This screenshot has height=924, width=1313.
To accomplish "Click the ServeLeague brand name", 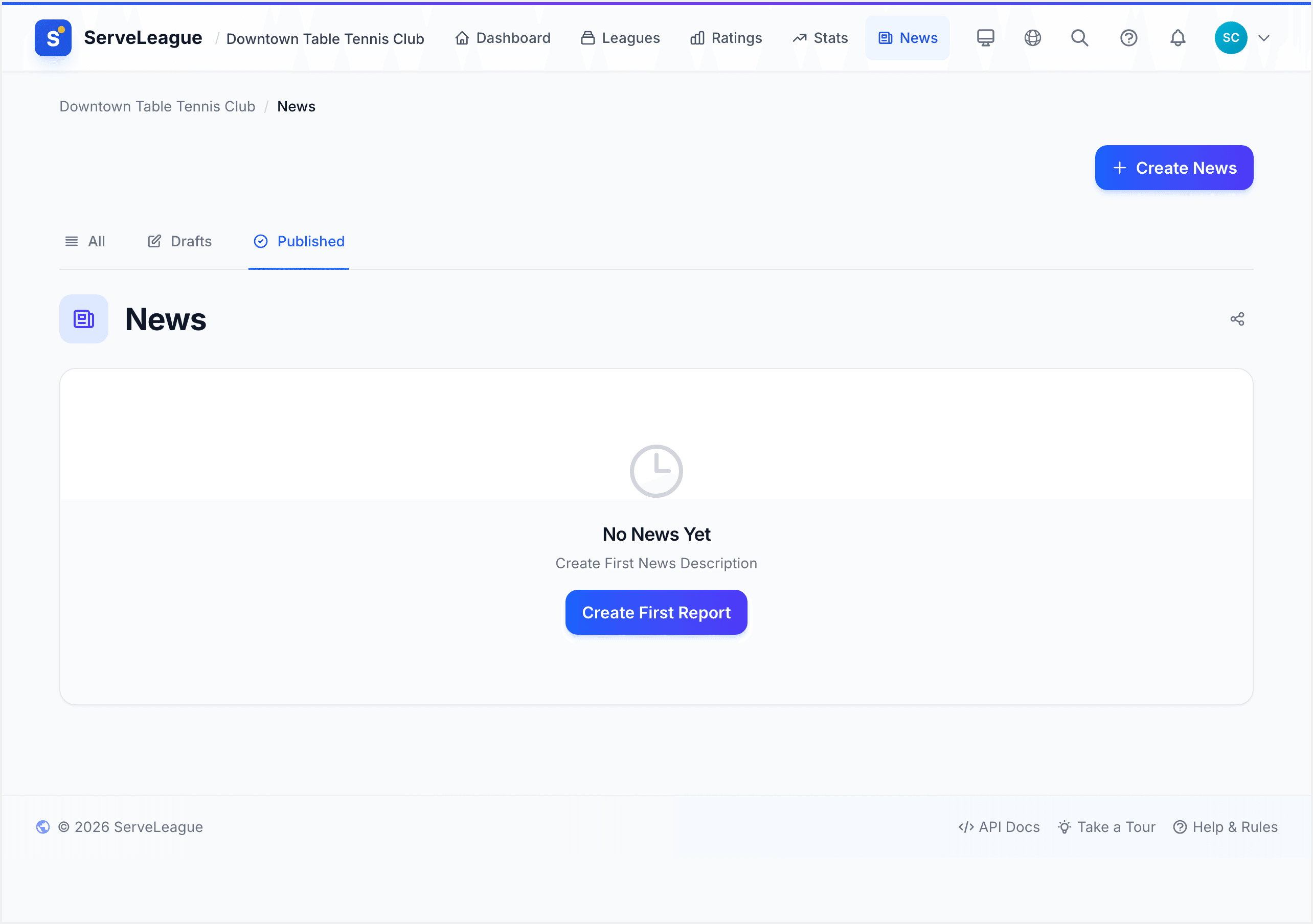I will (x=143, y=38).
